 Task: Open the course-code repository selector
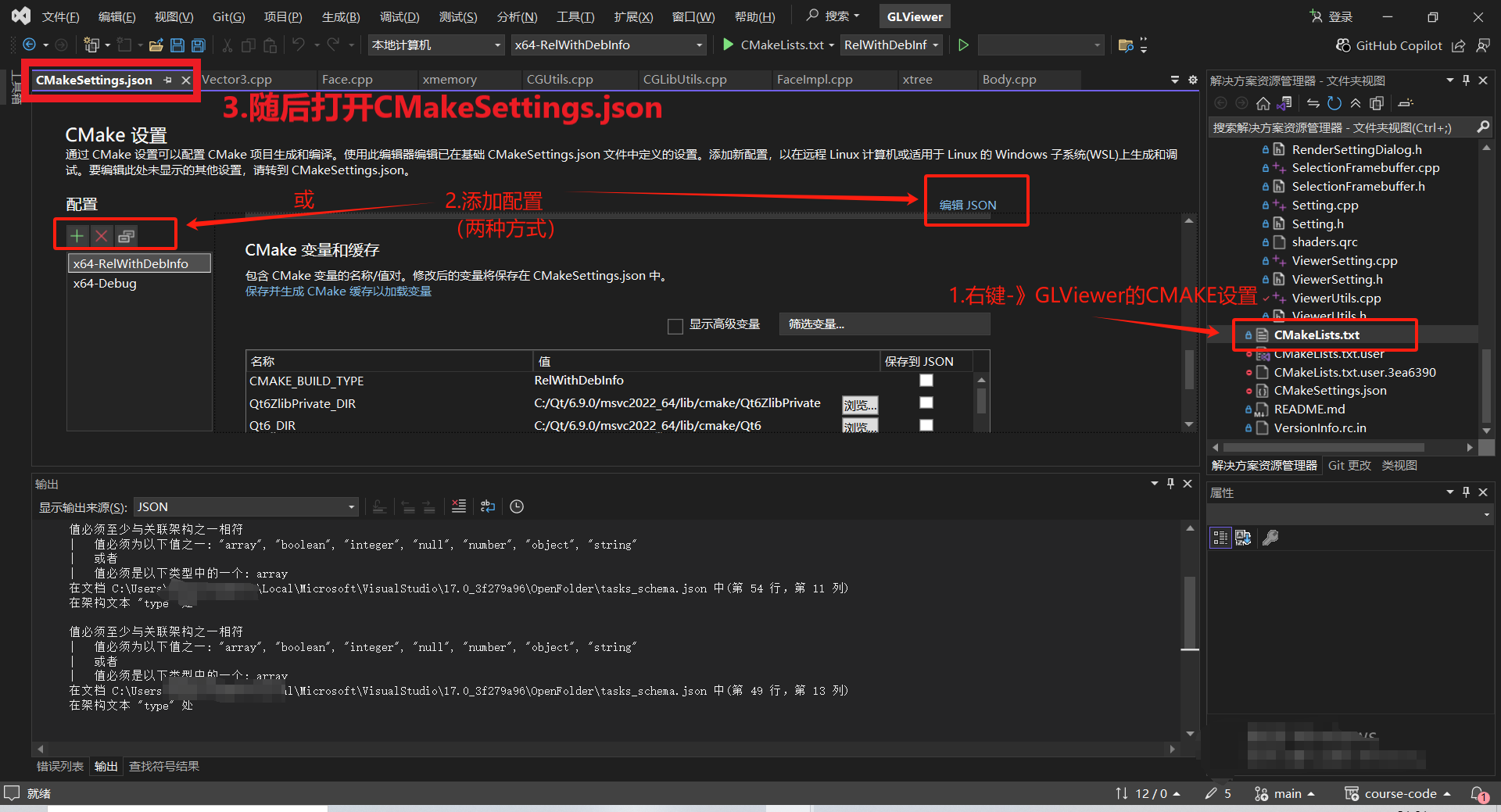[x=1397, y=794]
